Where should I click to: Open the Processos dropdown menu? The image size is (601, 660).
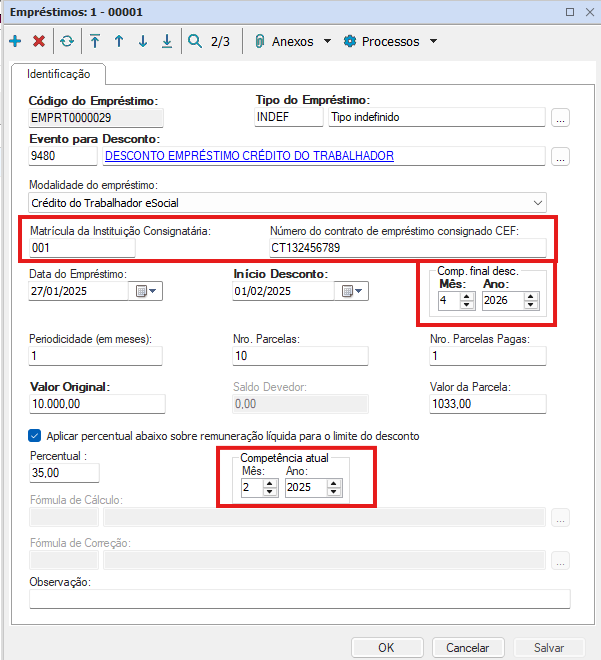tap(390, 42)
